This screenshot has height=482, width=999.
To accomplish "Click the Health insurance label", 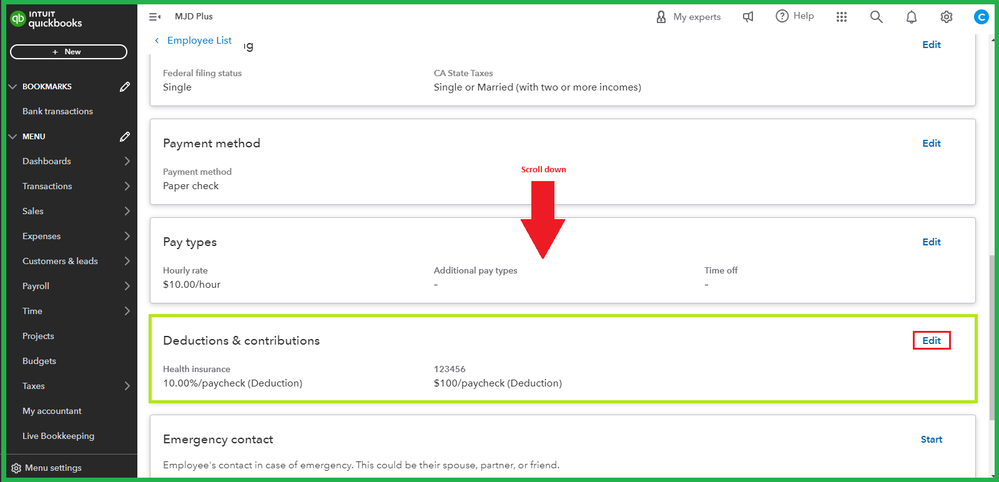I will pos(196,369).
